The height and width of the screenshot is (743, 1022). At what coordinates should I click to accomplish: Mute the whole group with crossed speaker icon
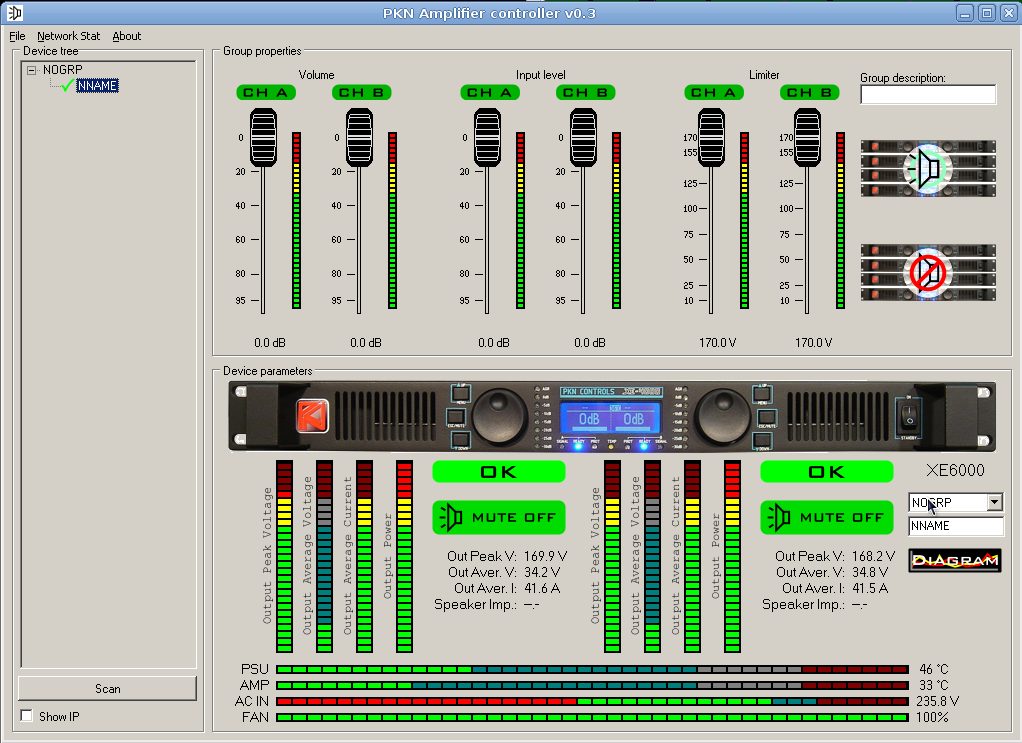tap(928, 272)
